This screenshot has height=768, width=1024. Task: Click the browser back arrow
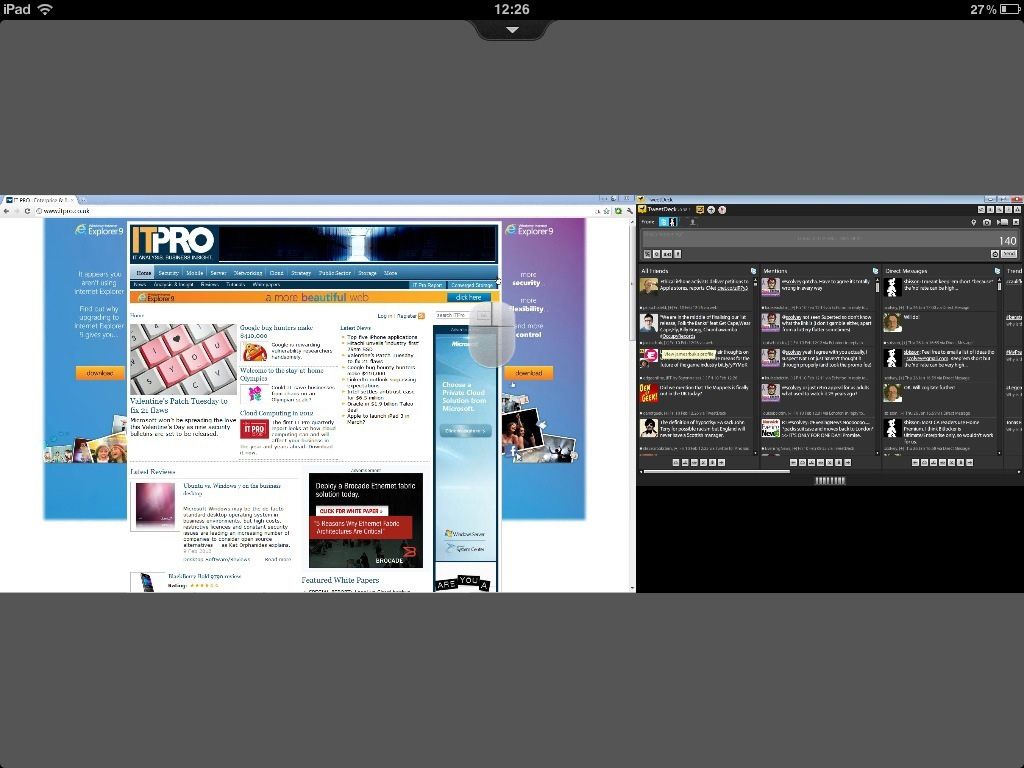tap(7, 211)
